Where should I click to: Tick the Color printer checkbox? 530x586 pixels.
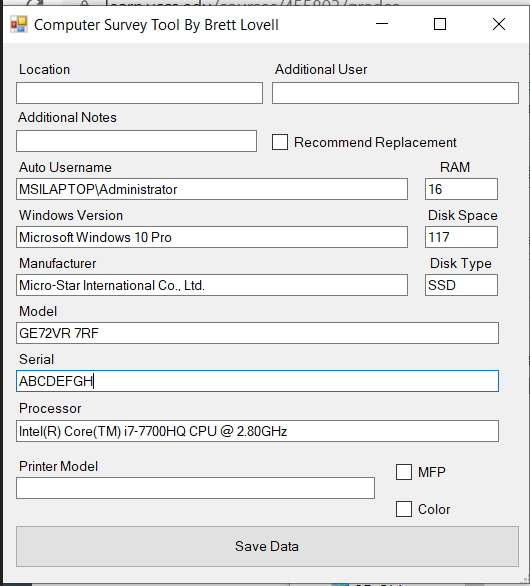pyautogui.click(x=404, y=509)
